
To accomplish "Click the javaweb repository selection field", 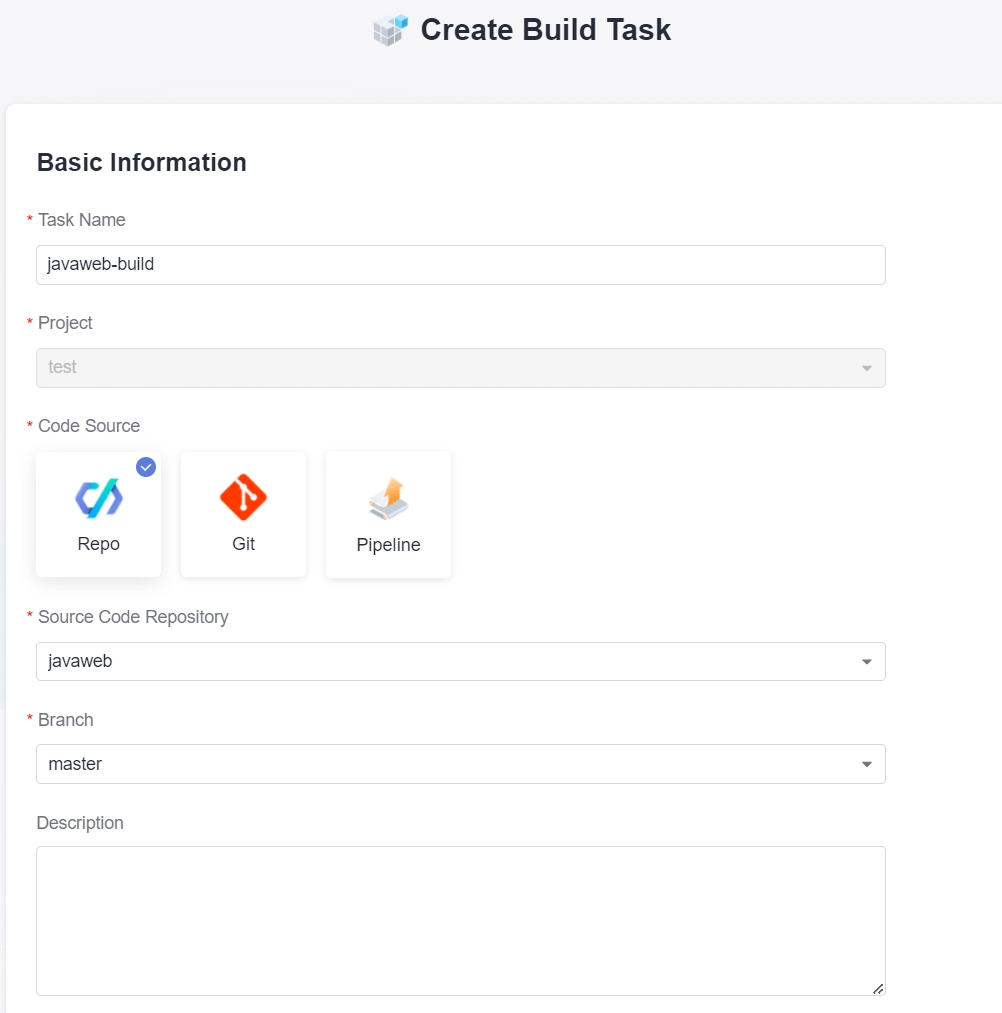I will [440, 662].
